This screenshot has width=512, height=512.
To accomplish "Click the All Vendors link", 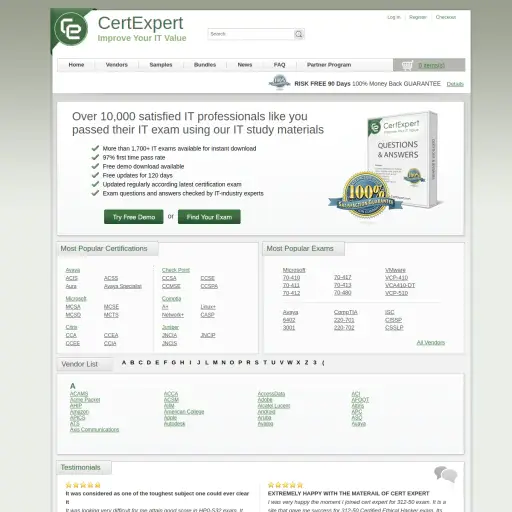I will [431, 342].
